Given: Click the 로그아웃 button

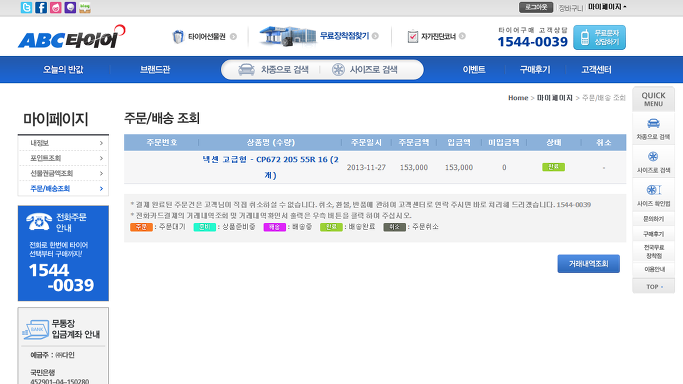Looking at the screenshot, I should click(536, 7).
